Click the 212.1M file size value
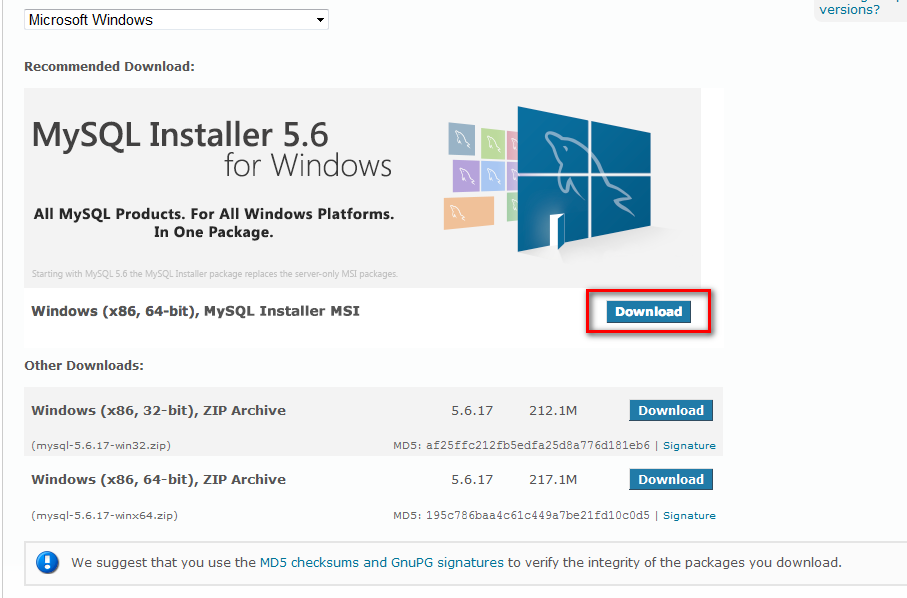The image size is (907, 598). pos(553,411)
